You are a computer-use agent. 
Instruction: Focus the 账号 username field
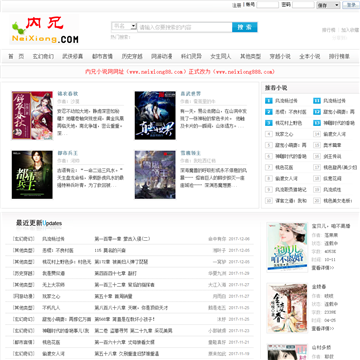point(267,5)
